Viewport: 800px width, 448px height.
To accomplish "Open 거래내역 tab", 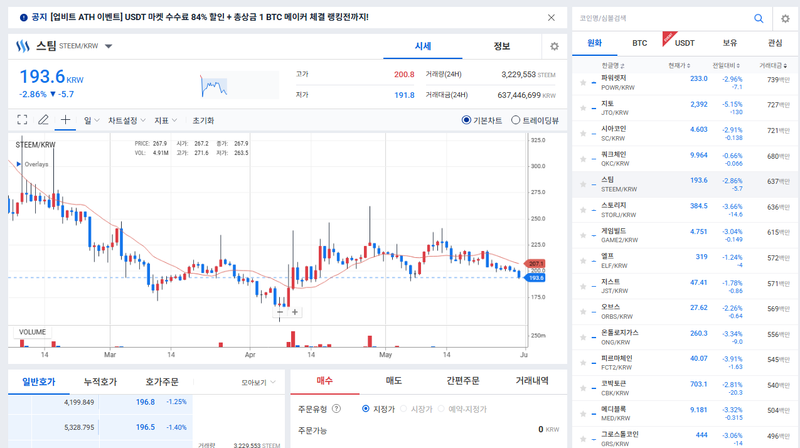I will coord(532,381).
